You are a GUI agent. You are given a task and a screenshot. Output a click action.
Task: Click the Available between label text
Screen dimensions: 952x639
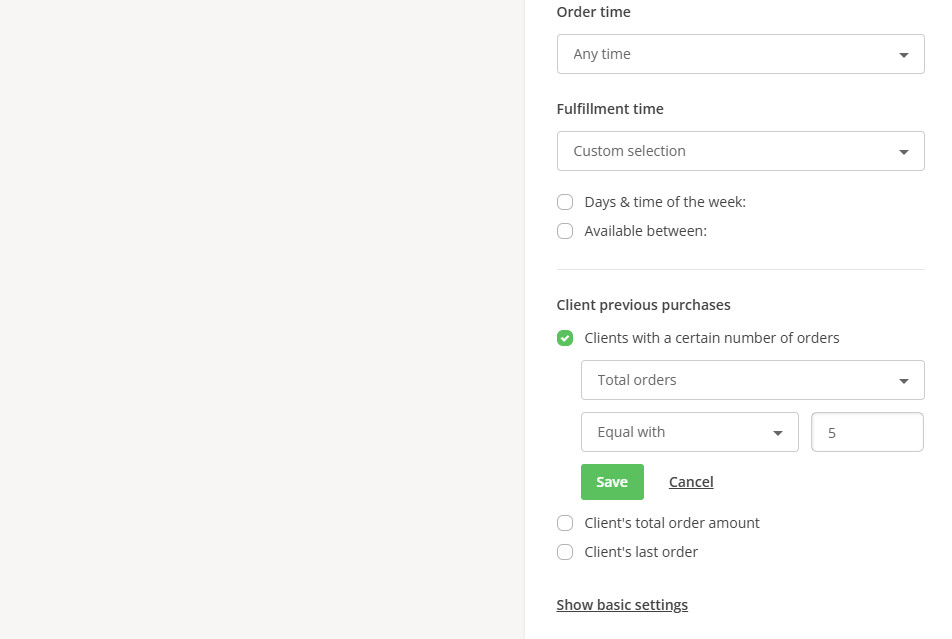point(645,231)
